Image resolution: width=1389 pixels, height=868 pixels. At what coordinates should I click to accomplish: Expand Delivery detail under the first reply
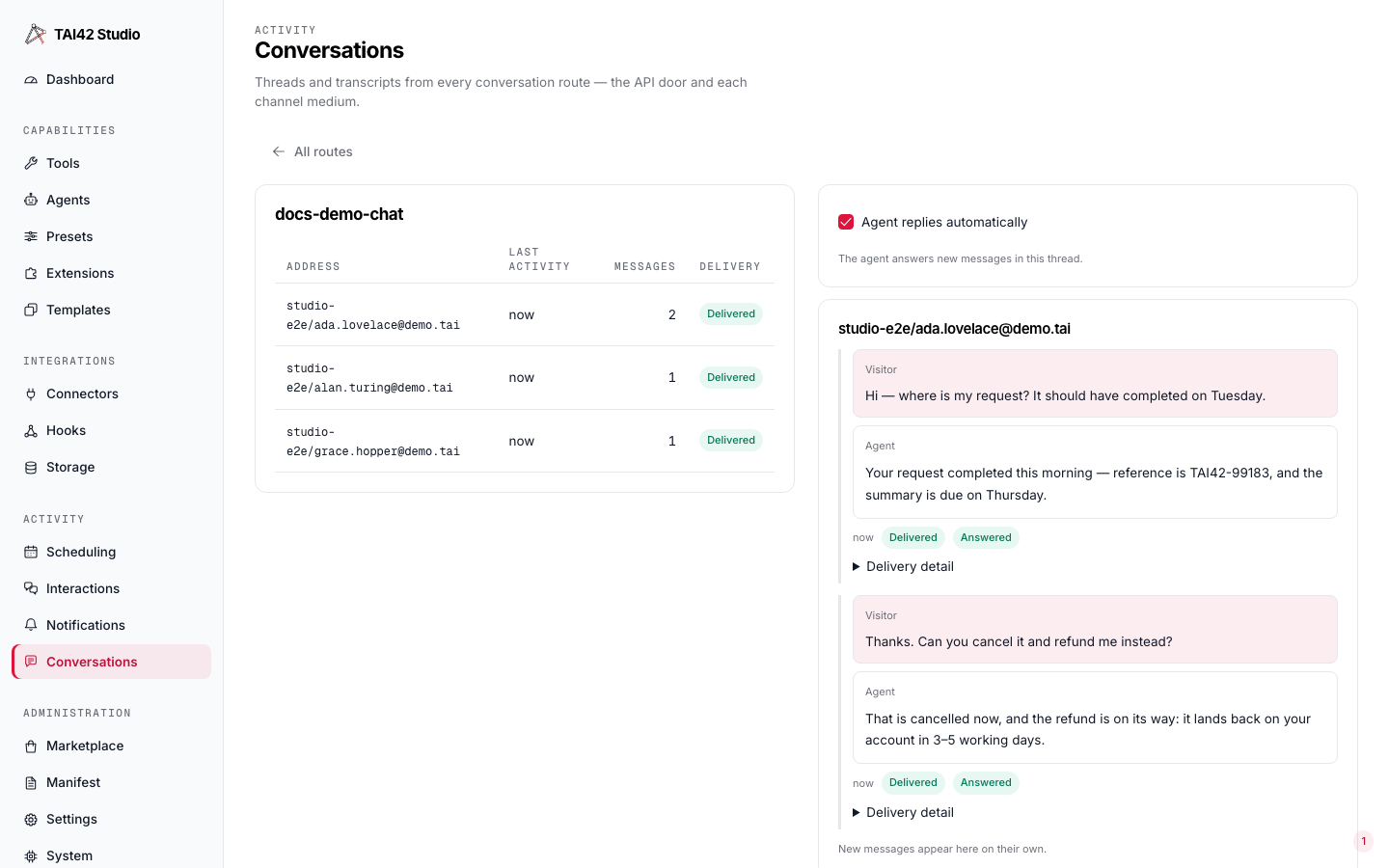pos(903,567)
